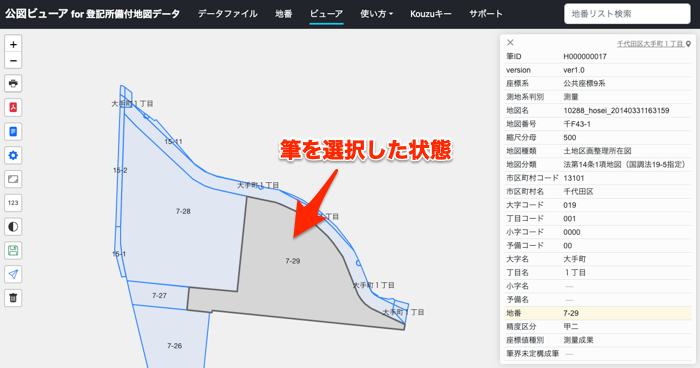The image size is (700, 368).
Task: Export the map as PDF
Action: tap(13, 108)
